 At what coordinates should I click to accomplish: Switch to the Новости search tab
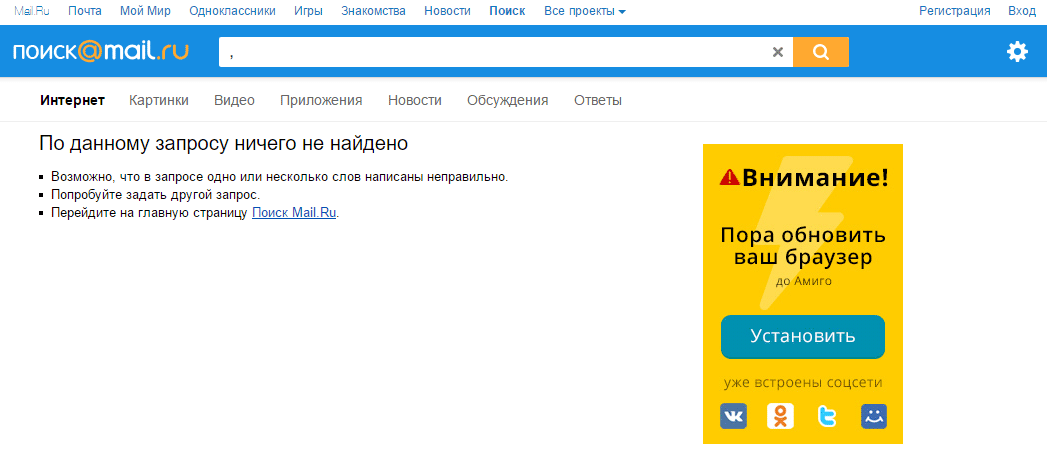coord(415,100)
